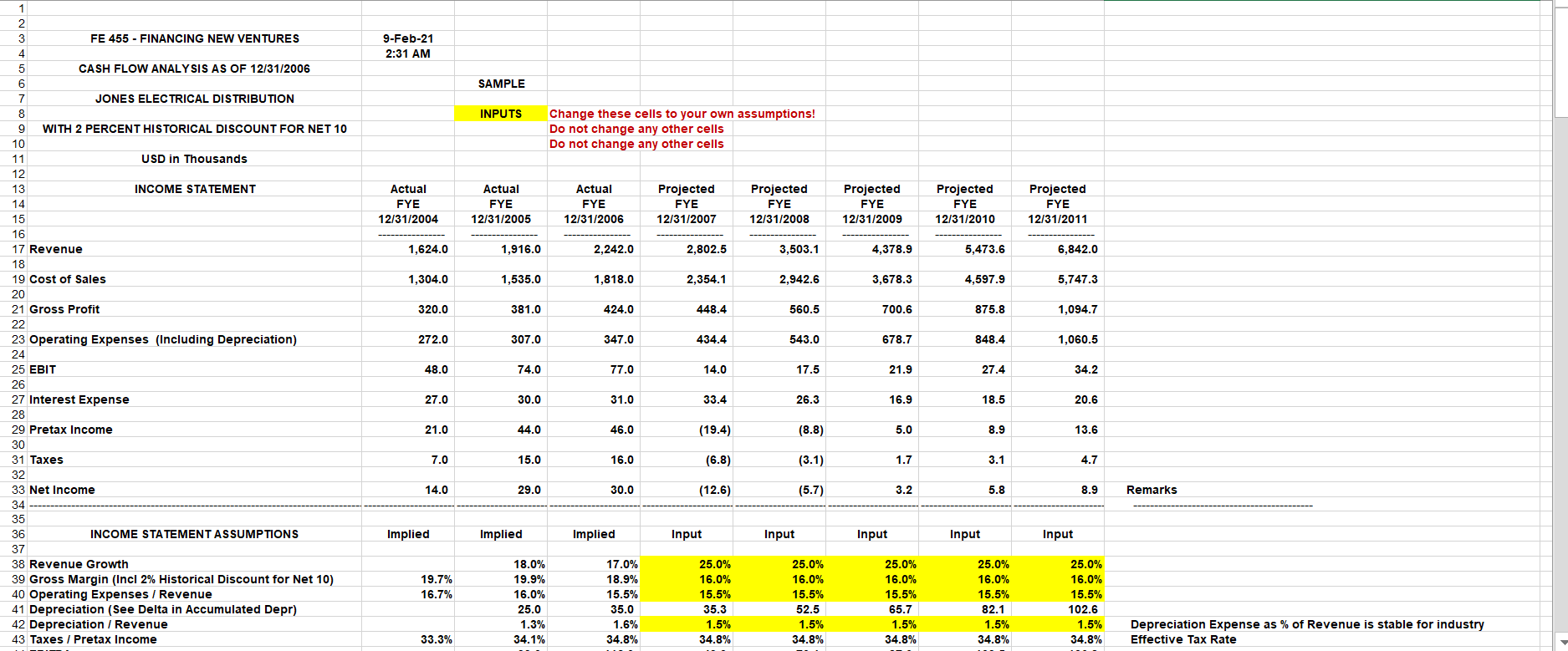Click the vertical scrollbar down arrow

coord(1560,644)
